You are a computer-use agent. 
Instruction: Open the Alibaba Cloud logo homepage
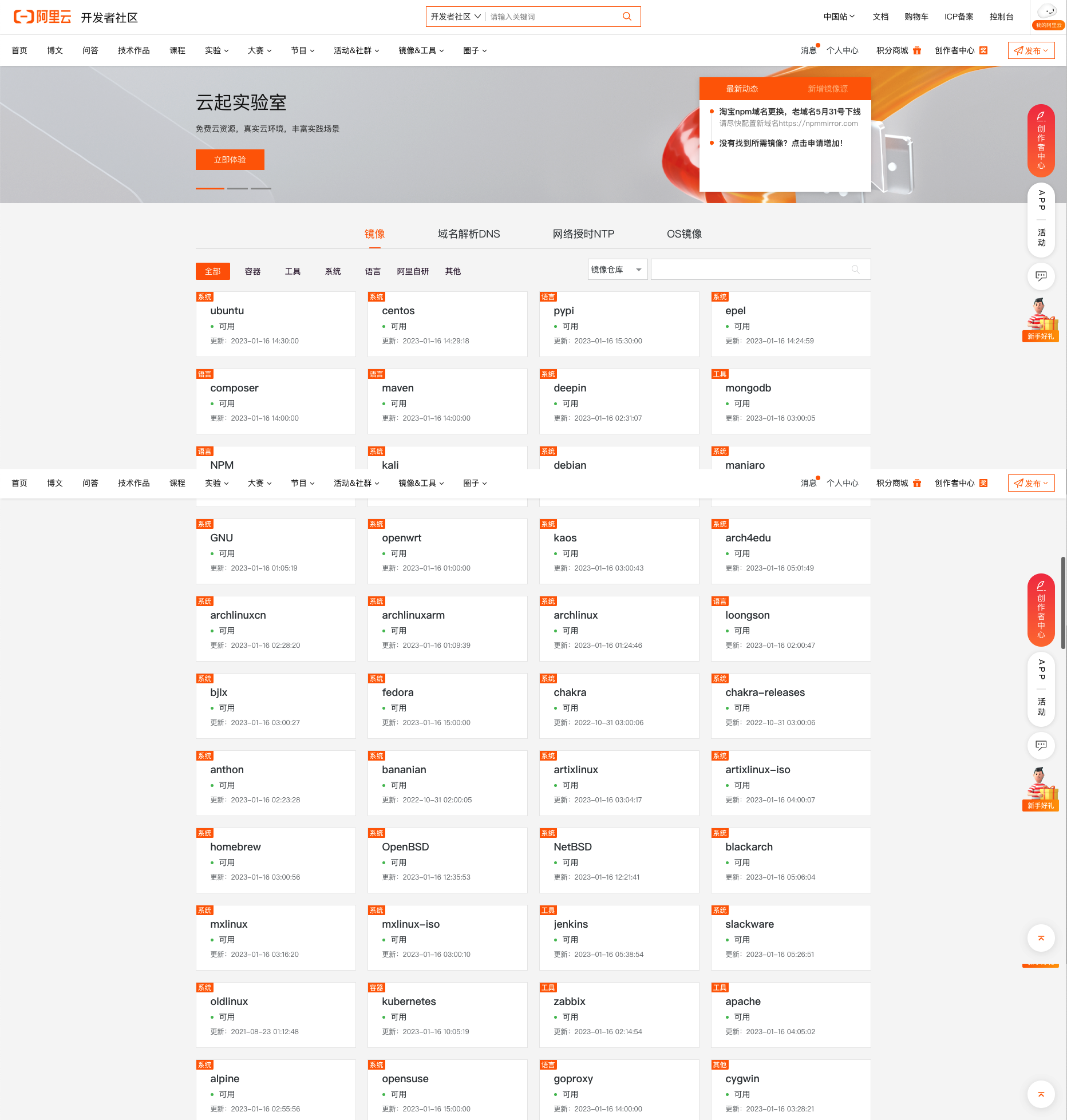[42, 17]
